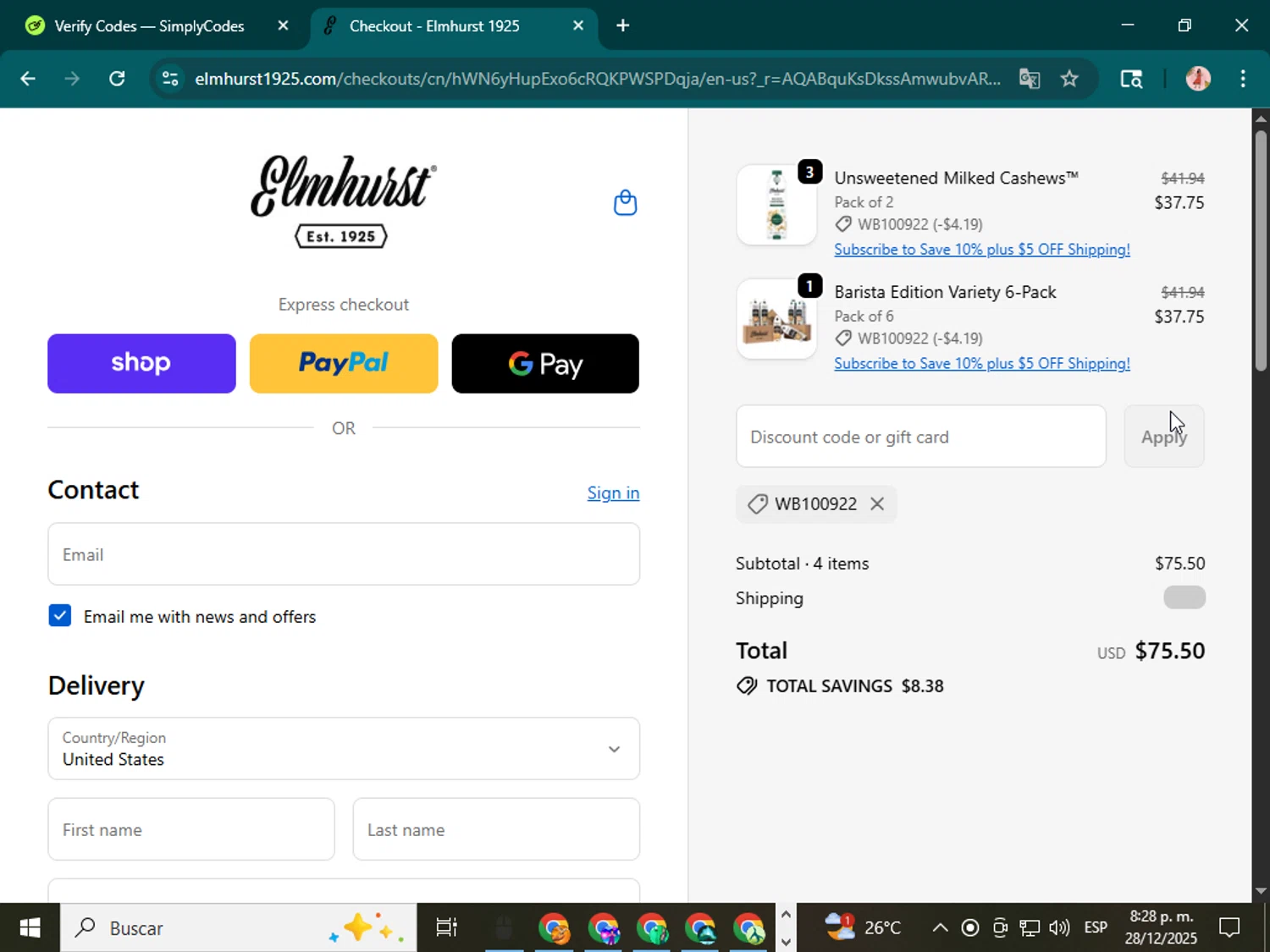Expand the Country/Region dropdown
The image size is (1270, 952).
point(344,749)
